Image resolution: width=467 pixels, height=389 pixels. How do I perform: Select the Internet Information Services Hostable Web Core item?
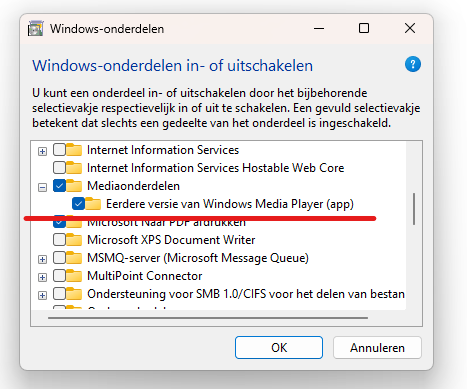tap(215, 168)
